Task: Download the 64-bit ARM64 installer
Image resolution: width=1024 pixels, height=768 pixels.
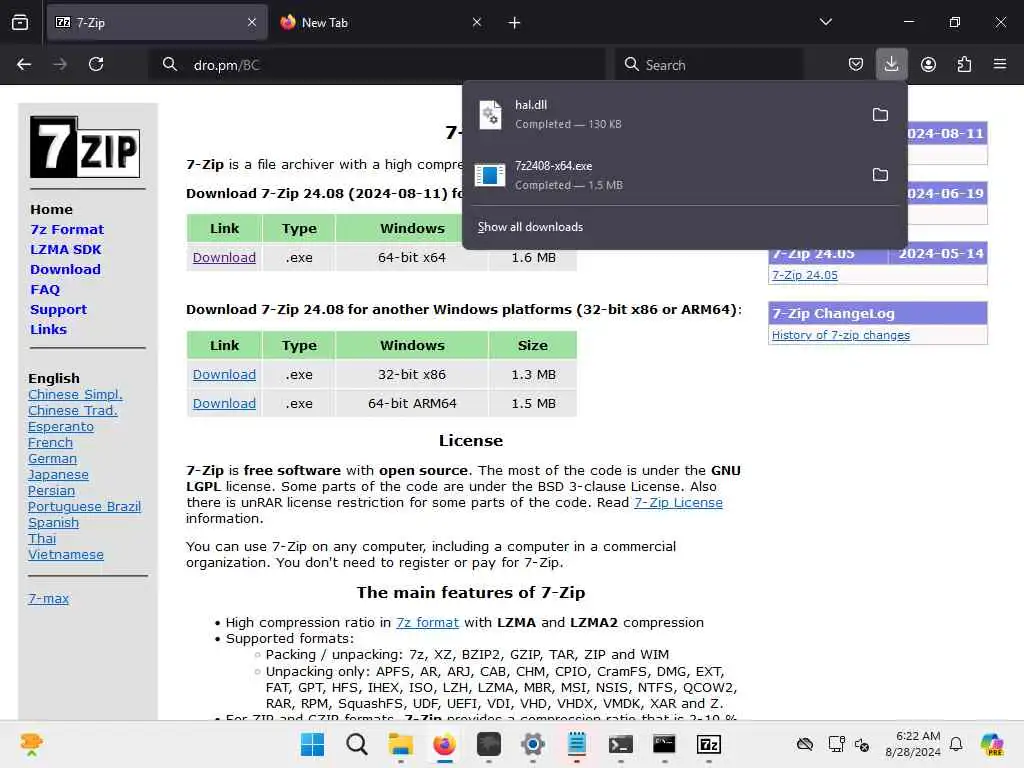Action: coord(224,403)
